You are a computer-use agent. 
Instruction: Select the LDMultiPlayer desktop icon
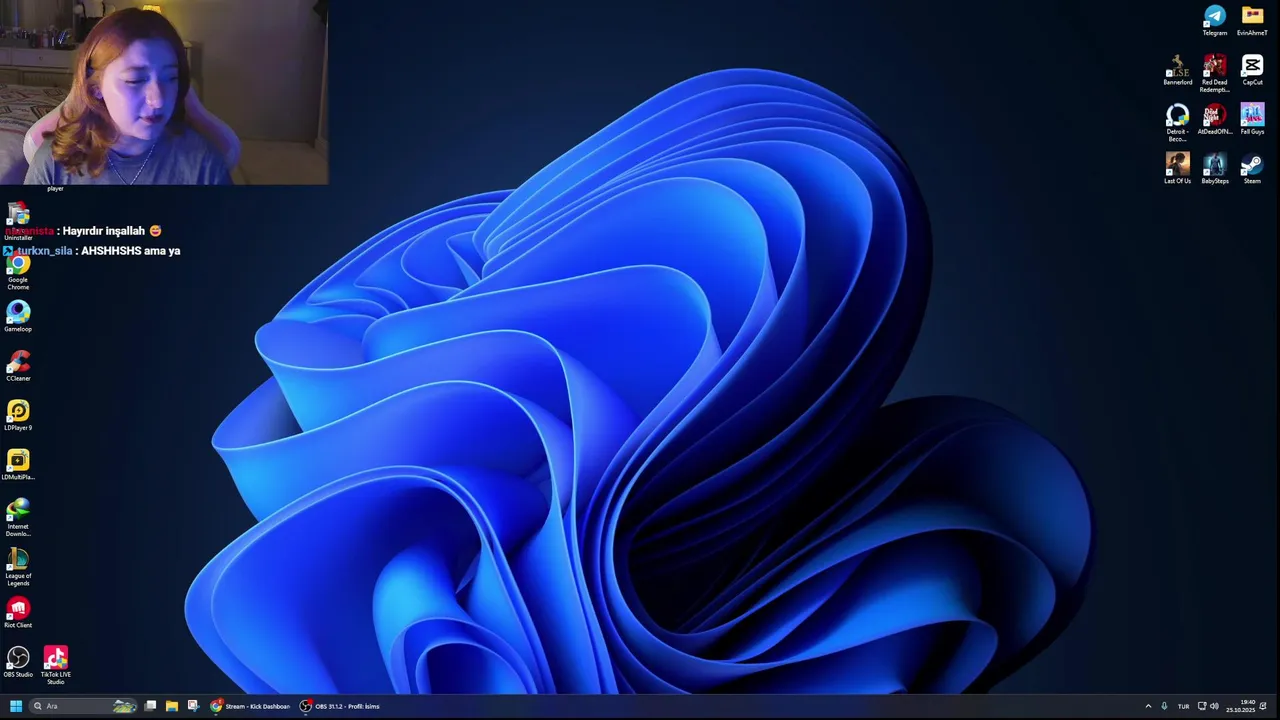[x=18, y=464]
